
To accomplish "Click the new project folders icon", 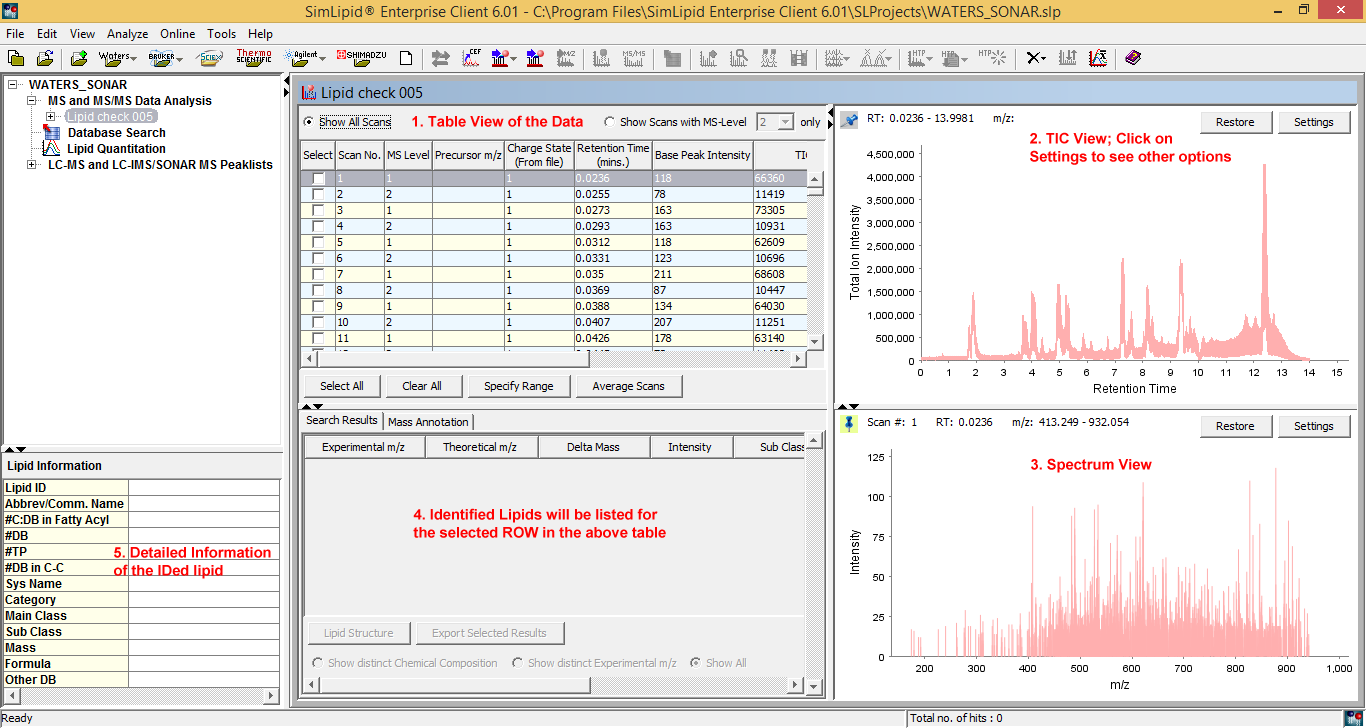I will coord(15,58).
